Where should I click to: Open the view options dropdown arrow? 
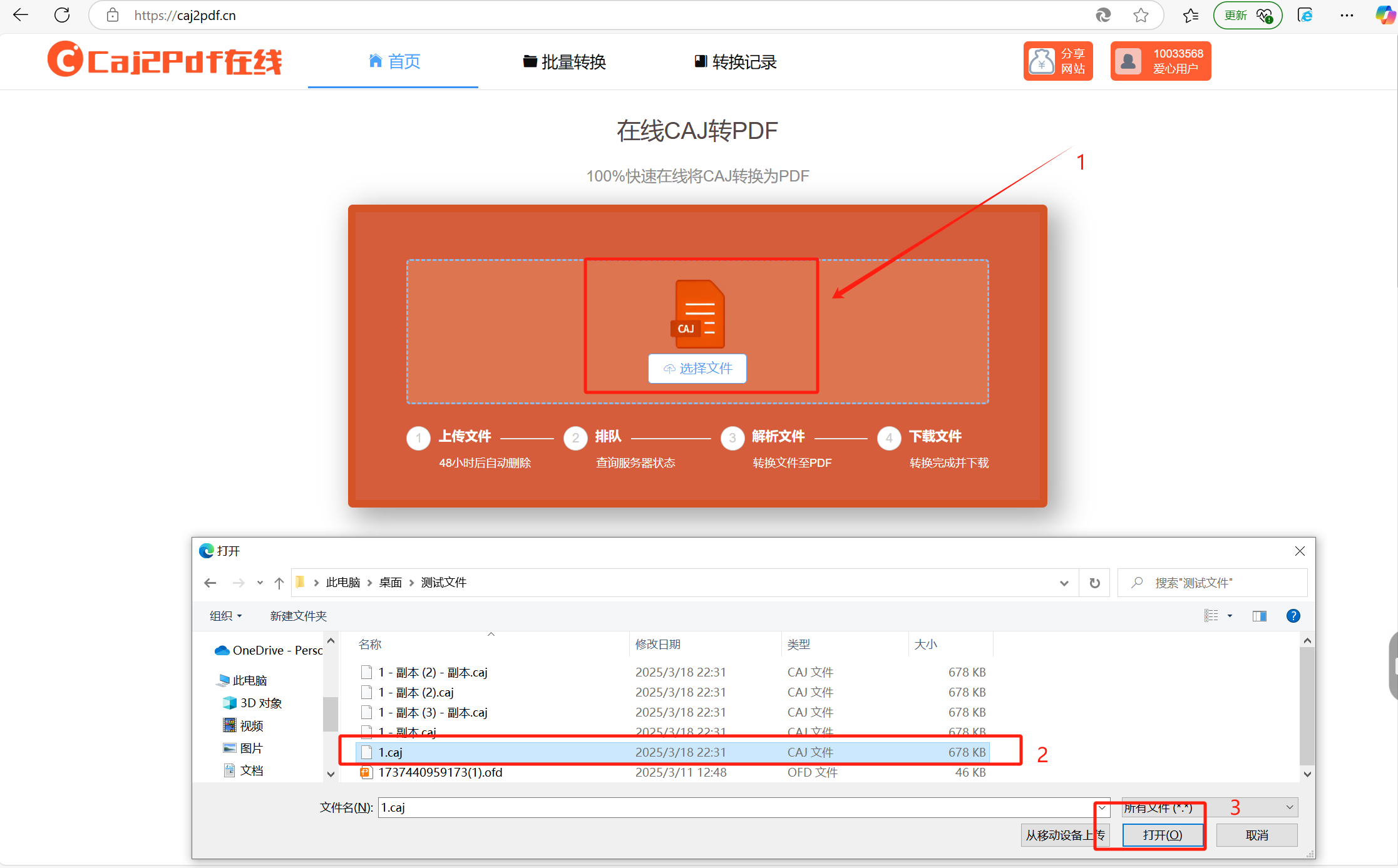click(1230, 616)
